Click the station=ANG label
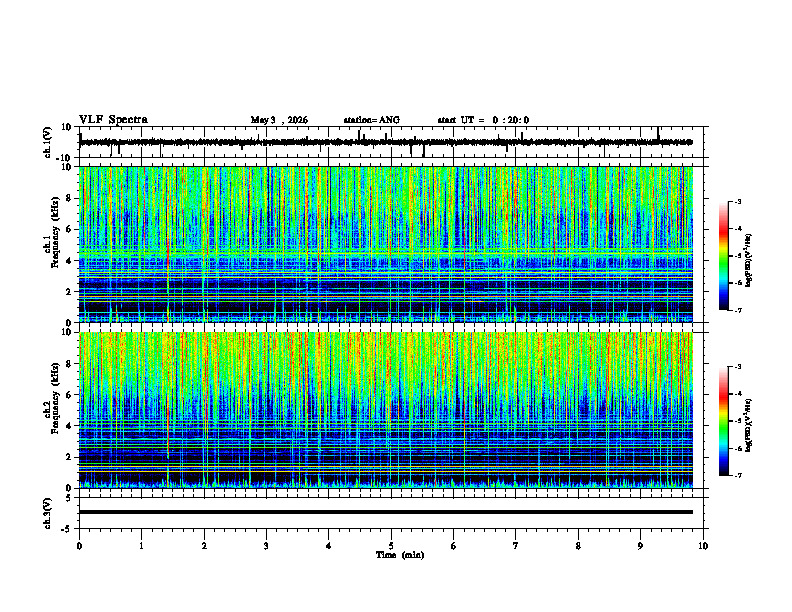The height and width of the screenshot is (612, 792). [371, 120]
